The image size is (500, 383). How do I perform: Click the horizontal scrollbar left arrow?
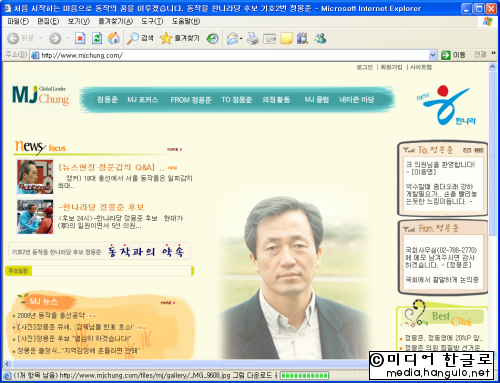(x=7, y=364)
